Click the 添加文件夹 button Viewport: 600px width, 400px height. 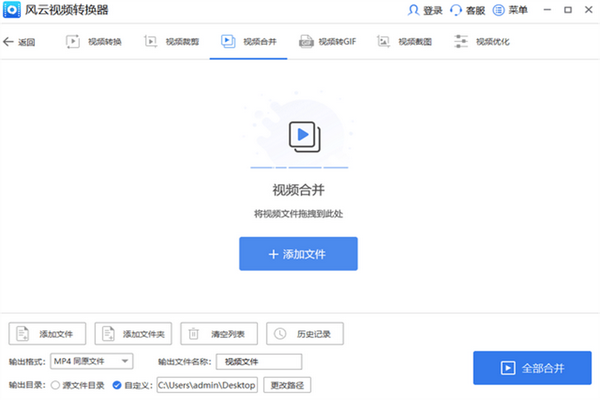tap(133, 334)
